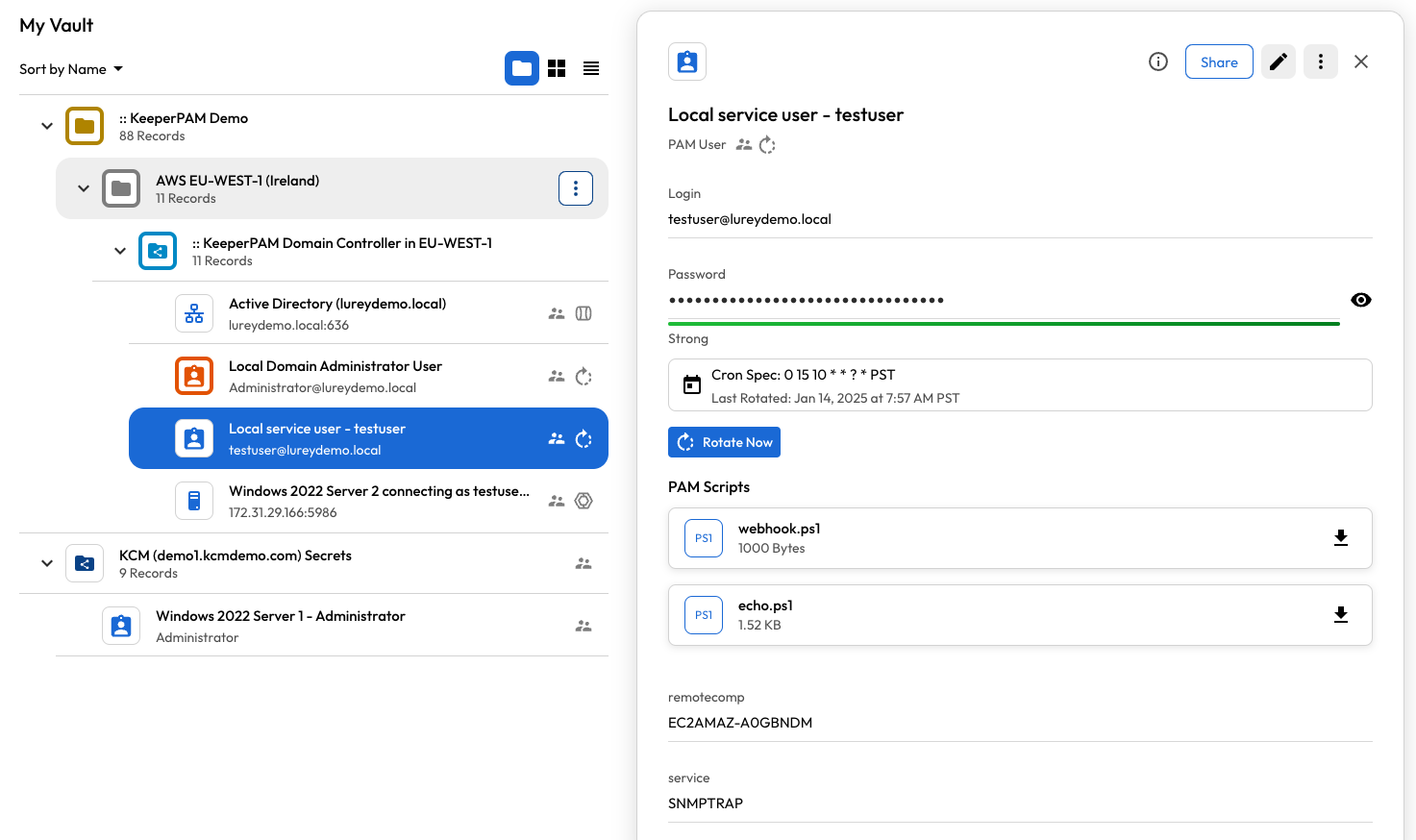The width and height of the screenshot is (1416, 840).
Task: Click the Share button
Action: [x=1218, y=62]
